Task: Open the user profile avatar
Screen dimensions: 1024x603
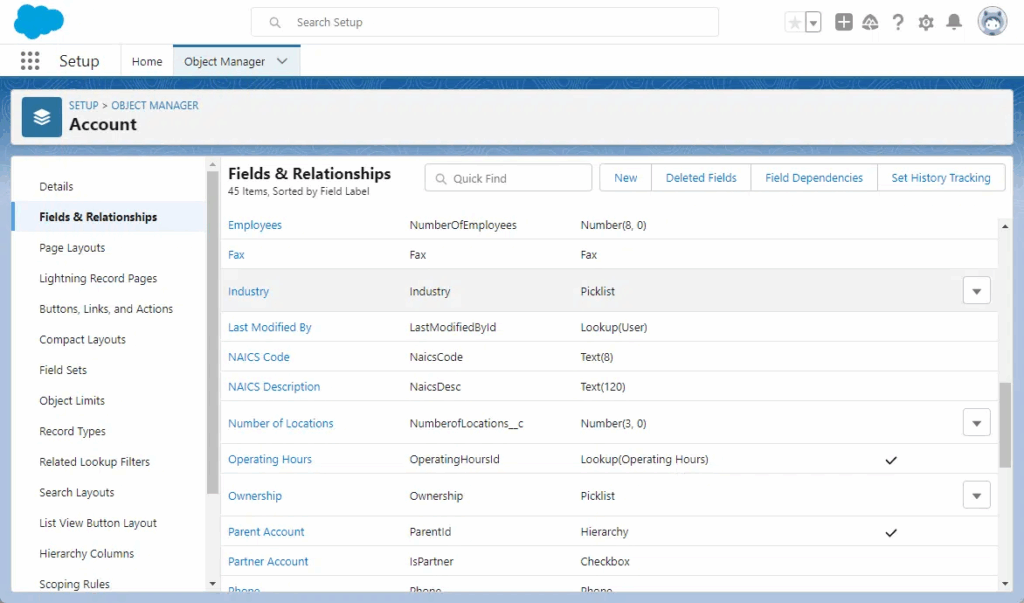Action: (x=992, y=22)
